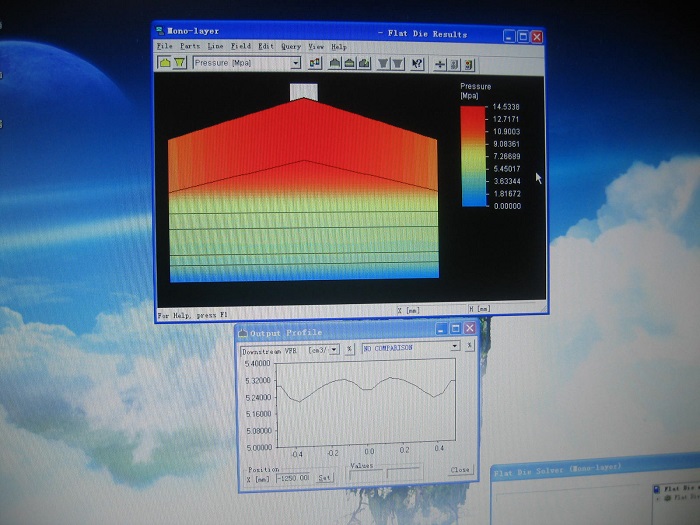700x525 pixels.
Task: Open the Query menu
Action: pyautogui.click(x=291, y=46)
